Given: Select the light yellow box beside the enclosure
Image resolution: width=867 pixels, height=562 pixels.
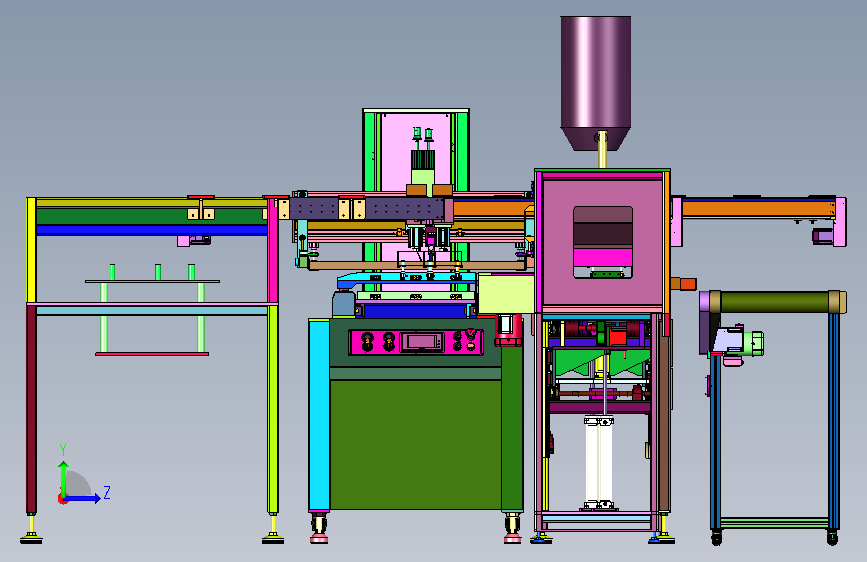Looking at the screenshot, I should [x=505, y=294].
